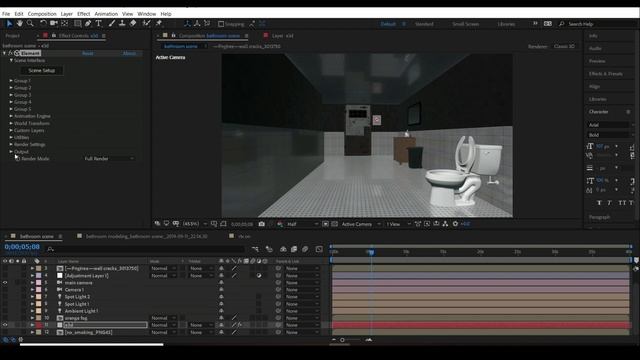This screenshot has height=360, width=640.
Task: Select the Brush tool
Action: pyautogui.click(x=111, y=24)
